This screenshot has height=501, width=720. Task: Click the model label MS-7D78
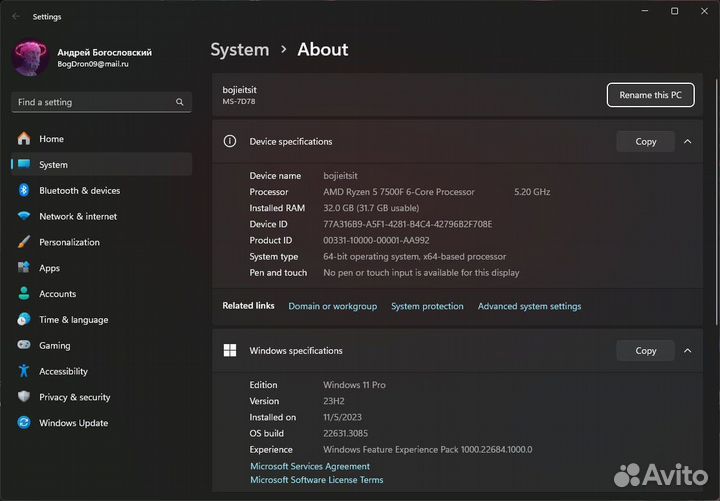[239, 101]
